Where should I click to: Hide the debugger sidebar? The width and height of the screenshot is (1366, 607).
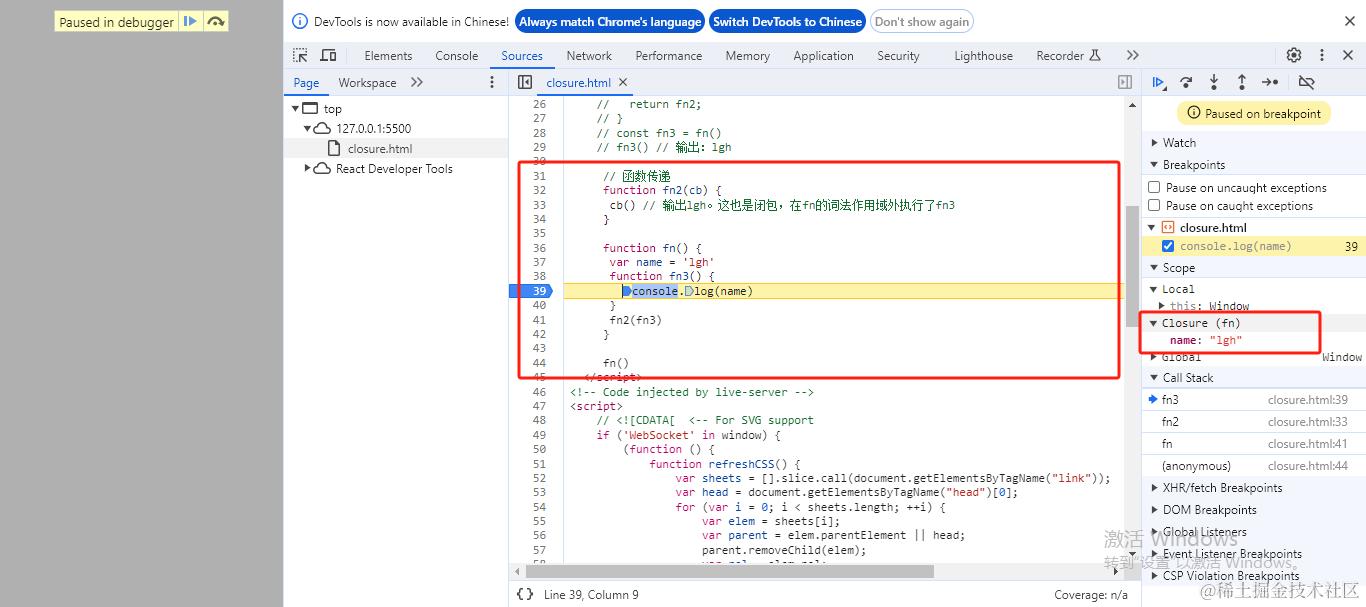1125,82
